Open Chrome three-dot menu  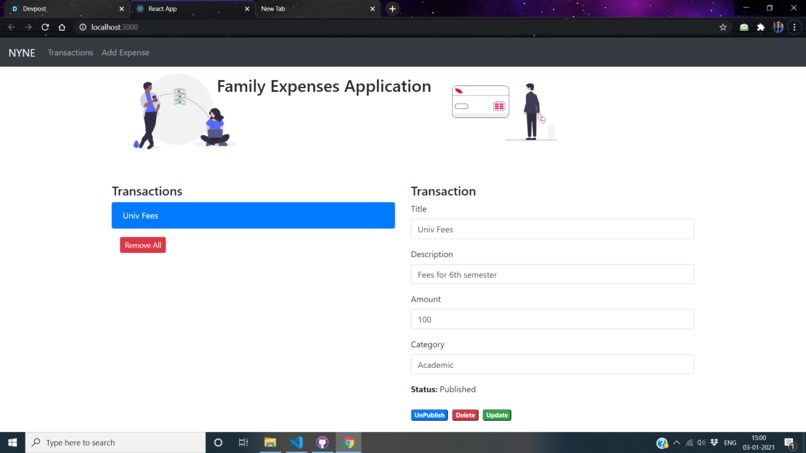coord(794,27)
